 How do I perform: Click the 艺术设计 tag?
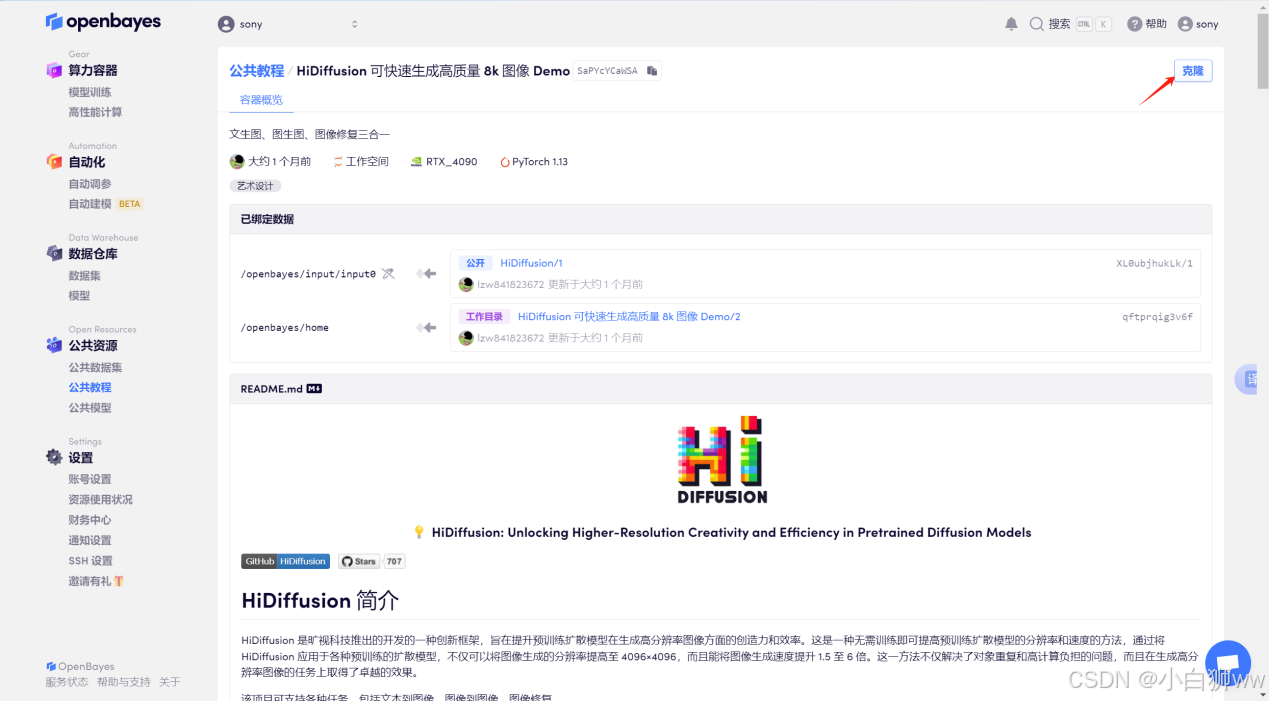coord(255,186)
